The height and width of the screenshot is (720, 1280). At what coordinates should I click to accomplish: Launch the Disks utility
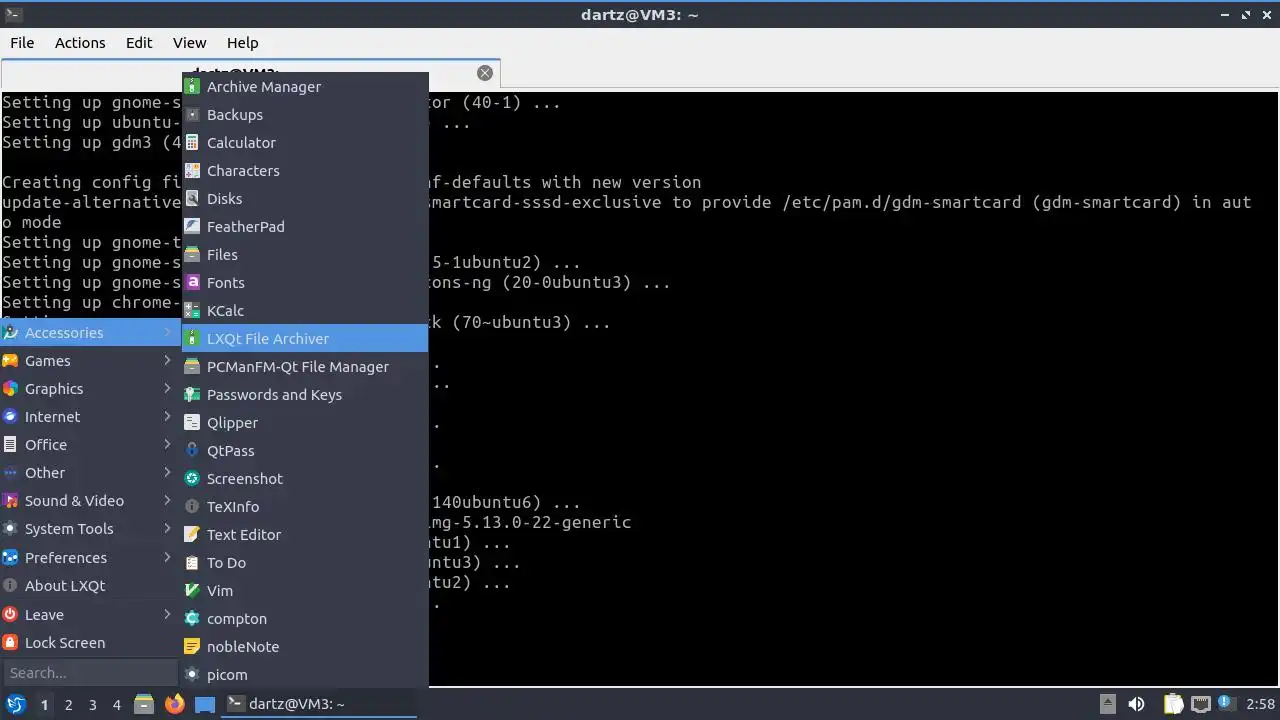(305, 199)
